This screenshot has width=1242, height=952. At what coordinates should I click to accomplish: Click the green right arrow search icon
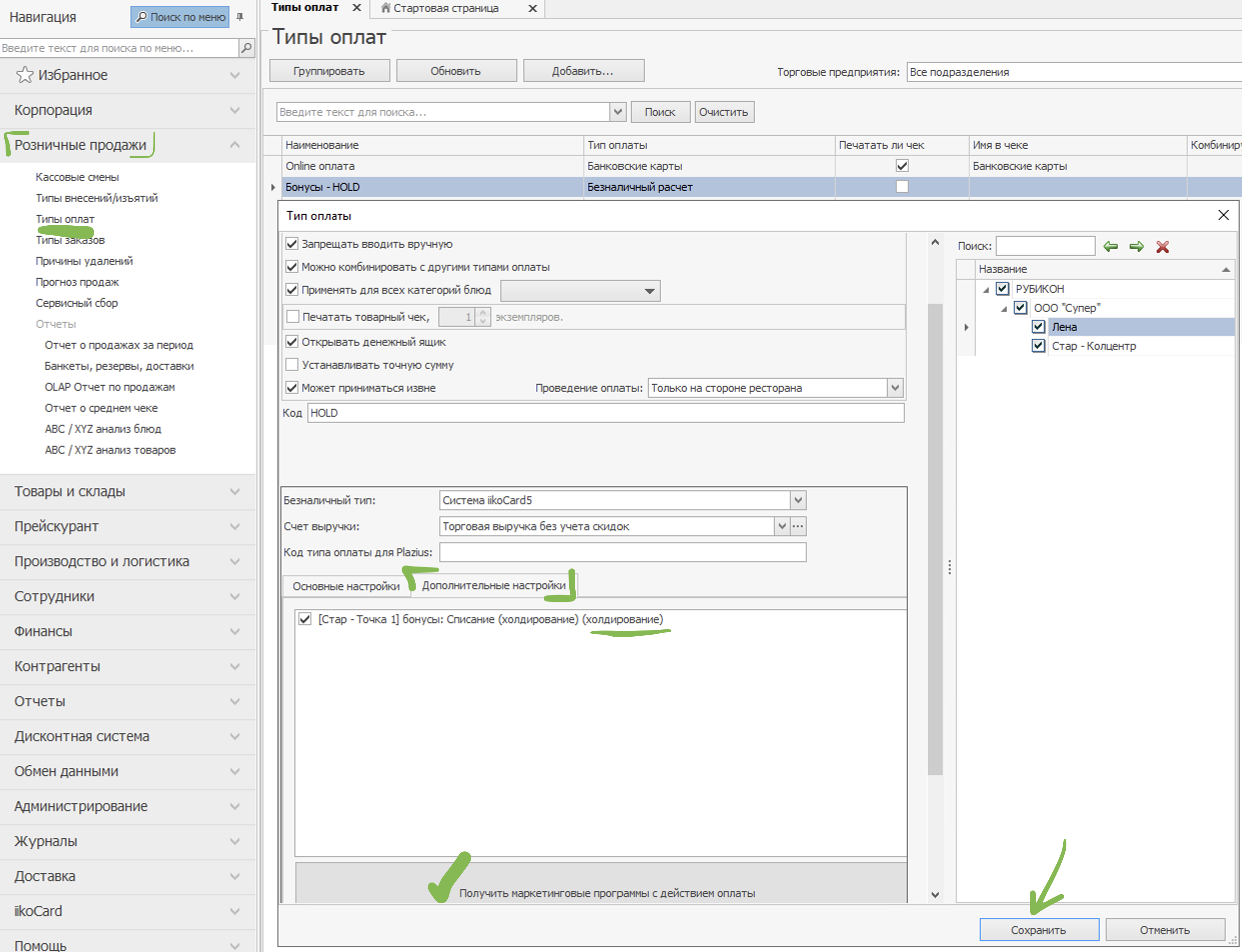click(1136, 246)
